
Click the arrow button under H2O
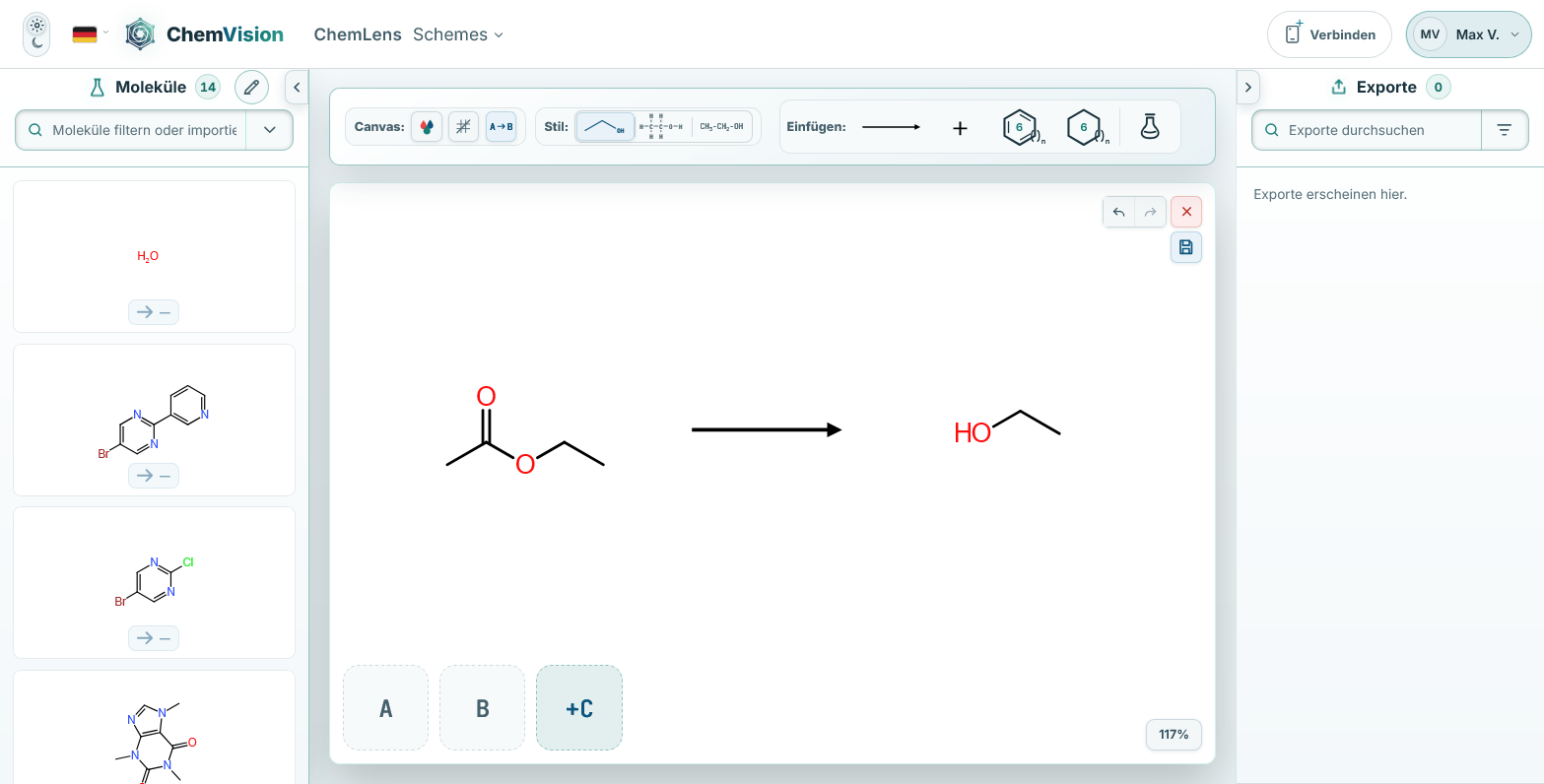(x=154, y=312)
